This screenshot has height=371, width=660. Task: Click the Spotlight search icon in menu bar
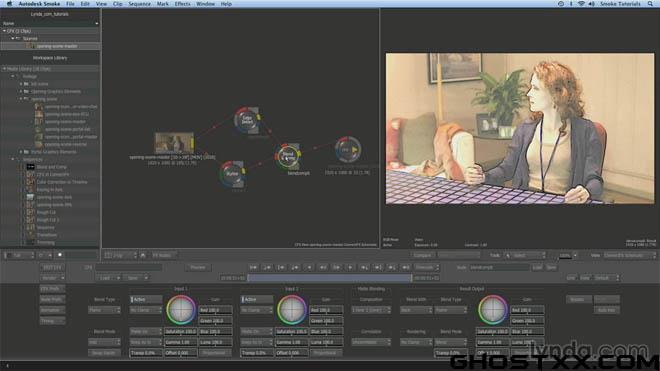(650, 4)
